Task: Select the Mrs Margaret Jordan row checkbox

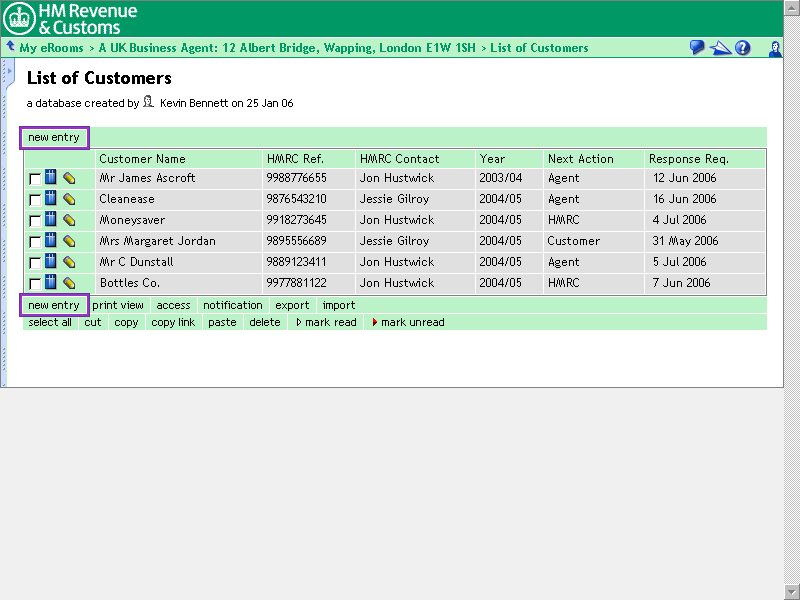Action: click(35, 242)
